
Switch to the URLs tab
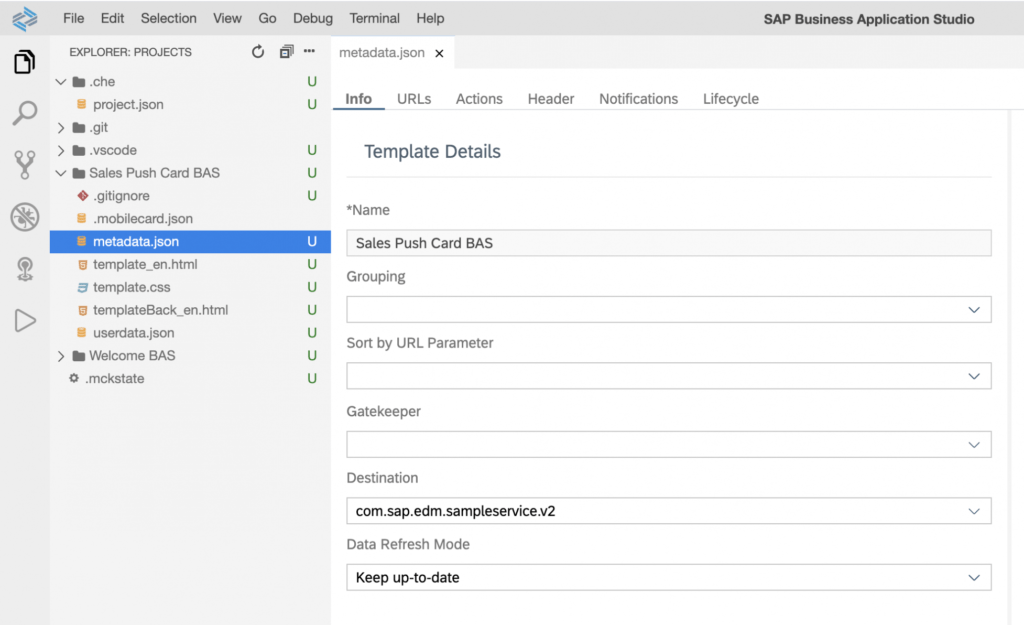[414, 99]
